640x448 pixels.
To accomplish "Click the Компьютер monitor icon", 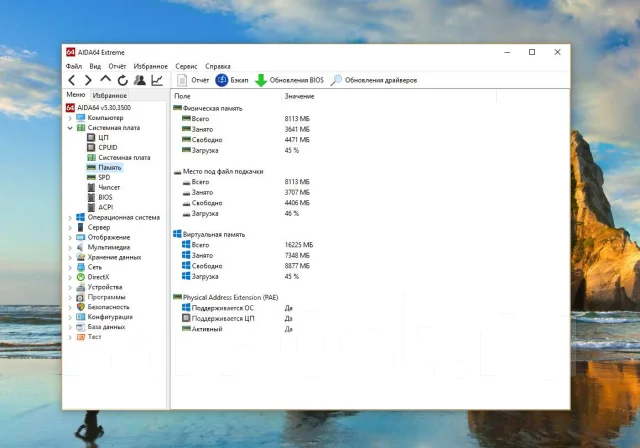I will (81, 118).
